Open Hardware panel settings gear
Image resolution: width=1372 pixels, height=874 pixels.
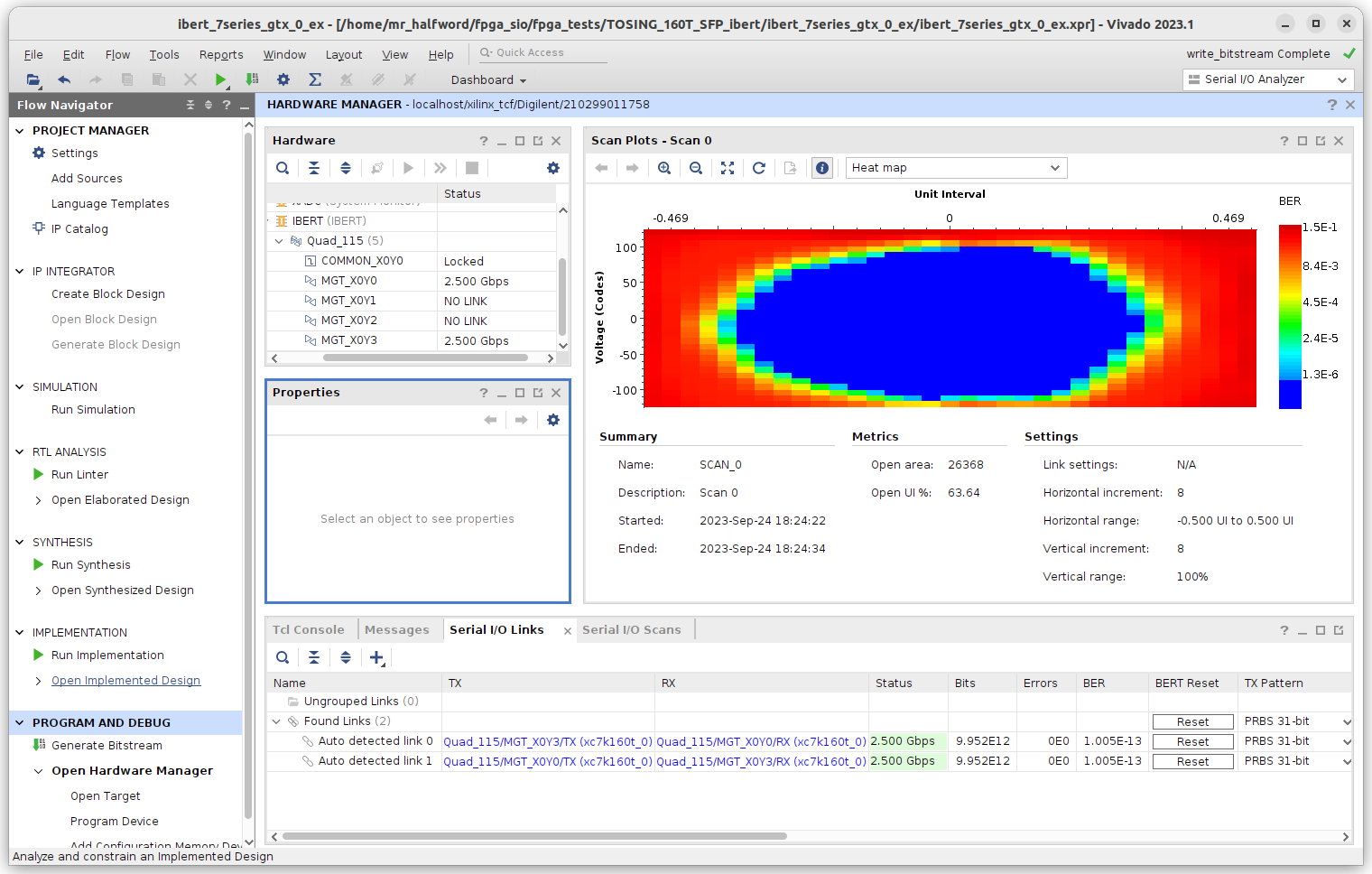click(553, 168)
